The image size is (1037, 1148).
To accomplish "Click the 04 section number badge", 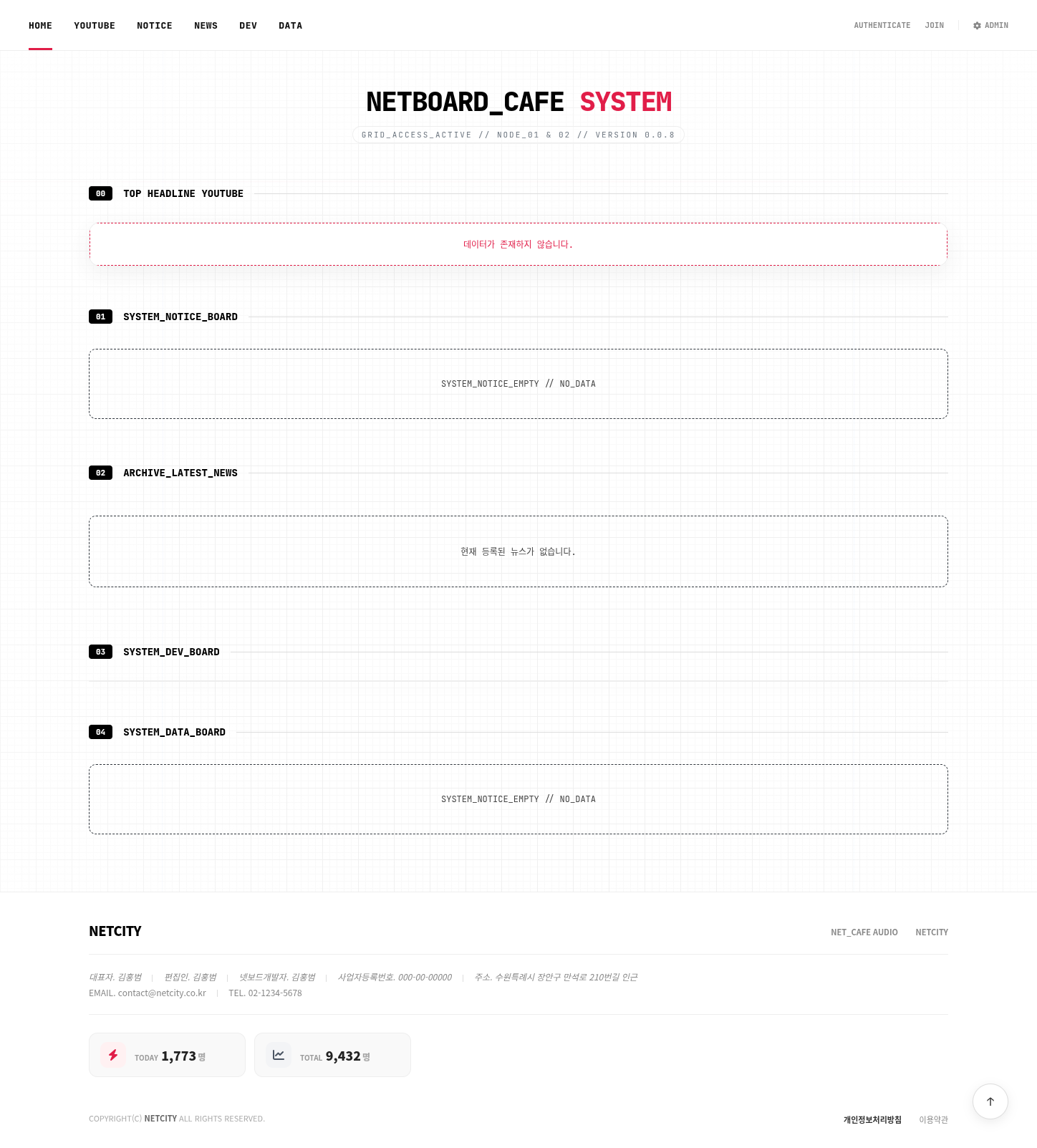I will [x=100, y=732].
